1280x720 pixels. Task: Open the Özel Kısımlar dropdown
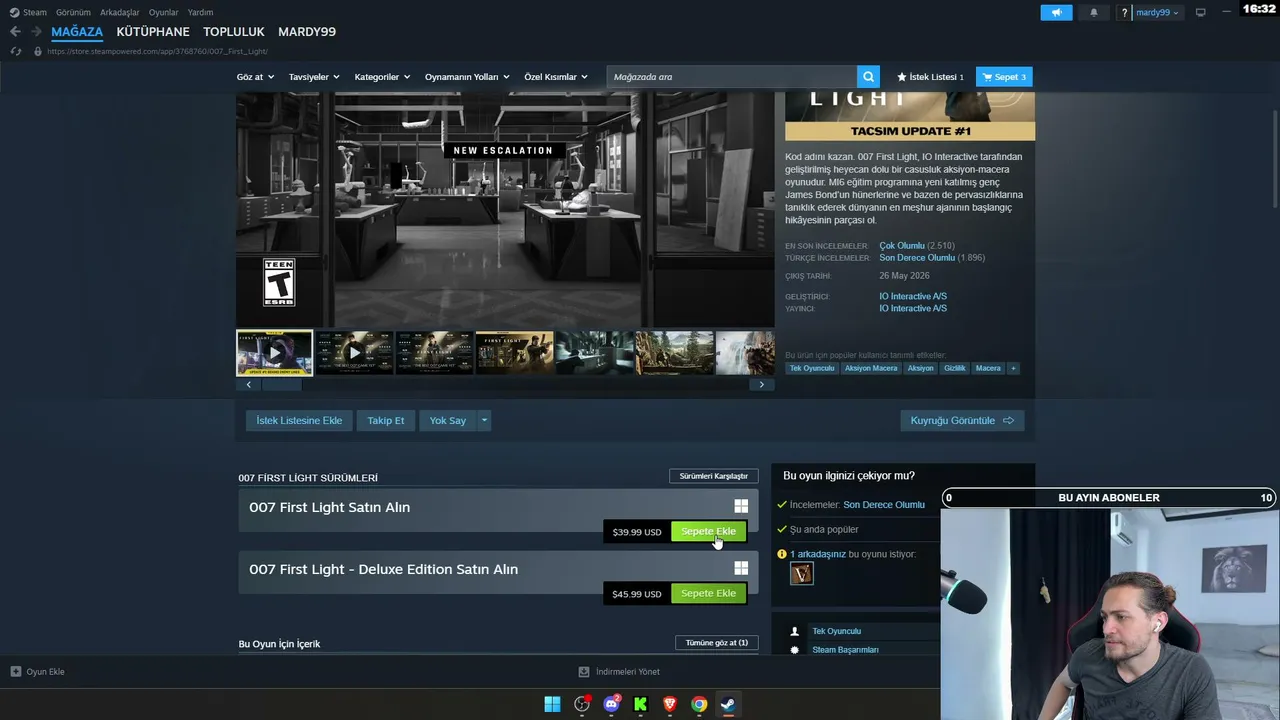click(555, 77)
